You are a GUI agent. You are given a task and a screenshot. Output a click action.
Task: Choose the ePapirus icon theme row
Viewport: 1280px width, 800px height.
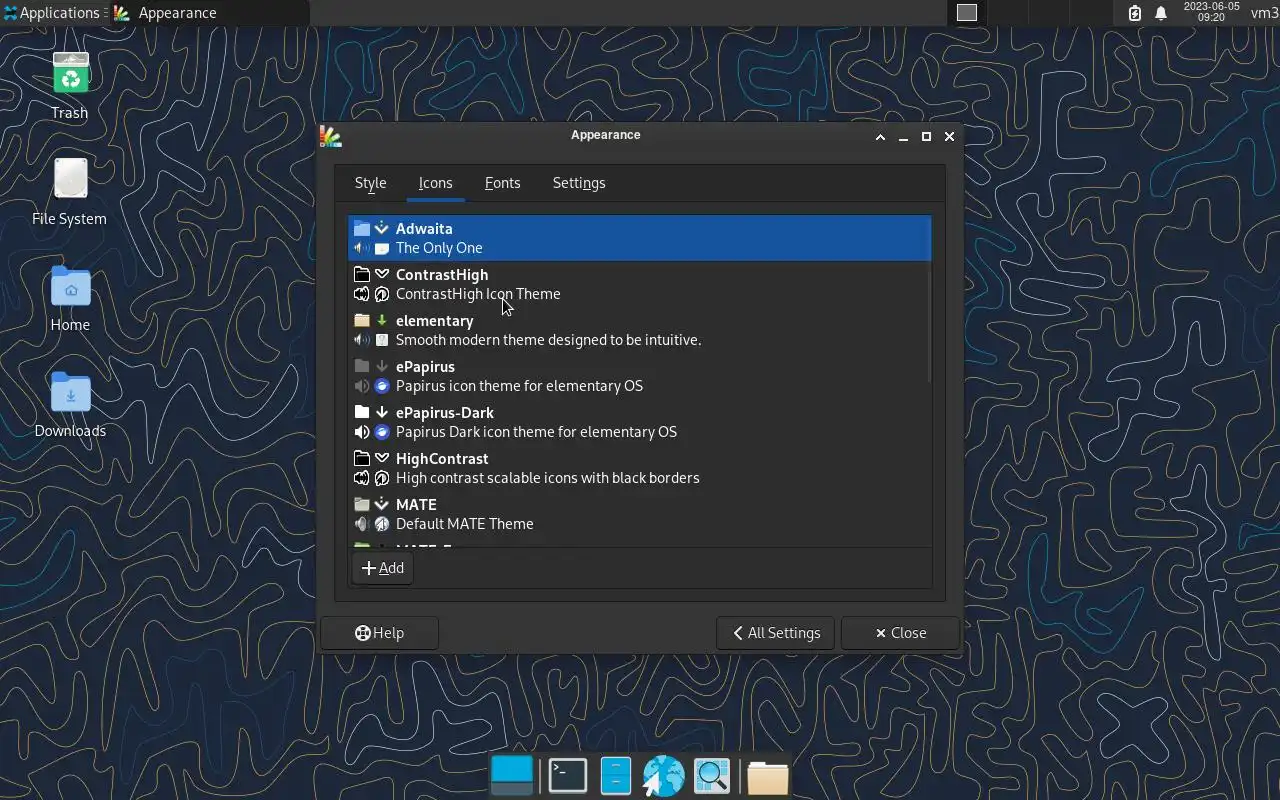(x=639, y=376)
